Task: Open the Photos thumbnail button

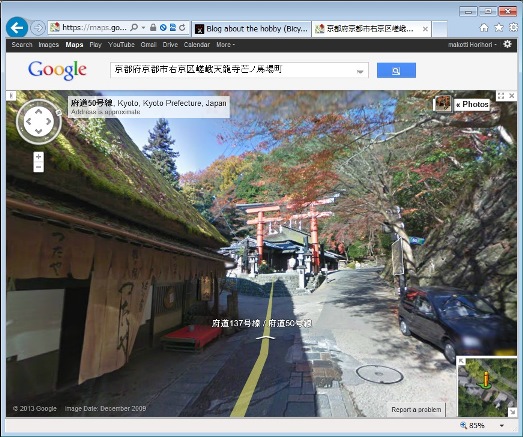Action: (x=442, y=104)
